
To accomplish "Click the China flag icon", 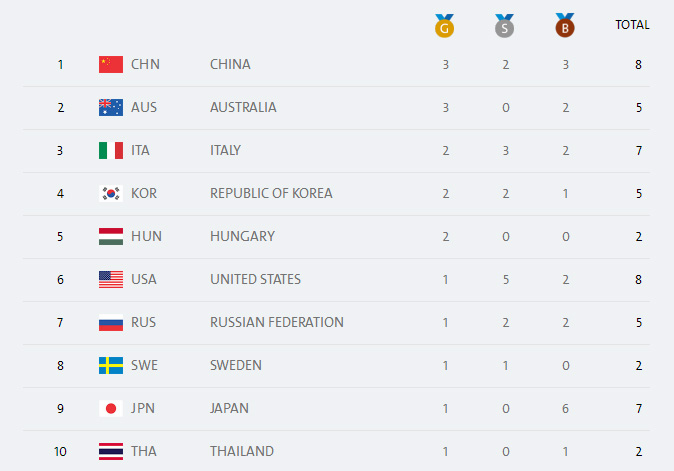I will (x=111, y=64).
